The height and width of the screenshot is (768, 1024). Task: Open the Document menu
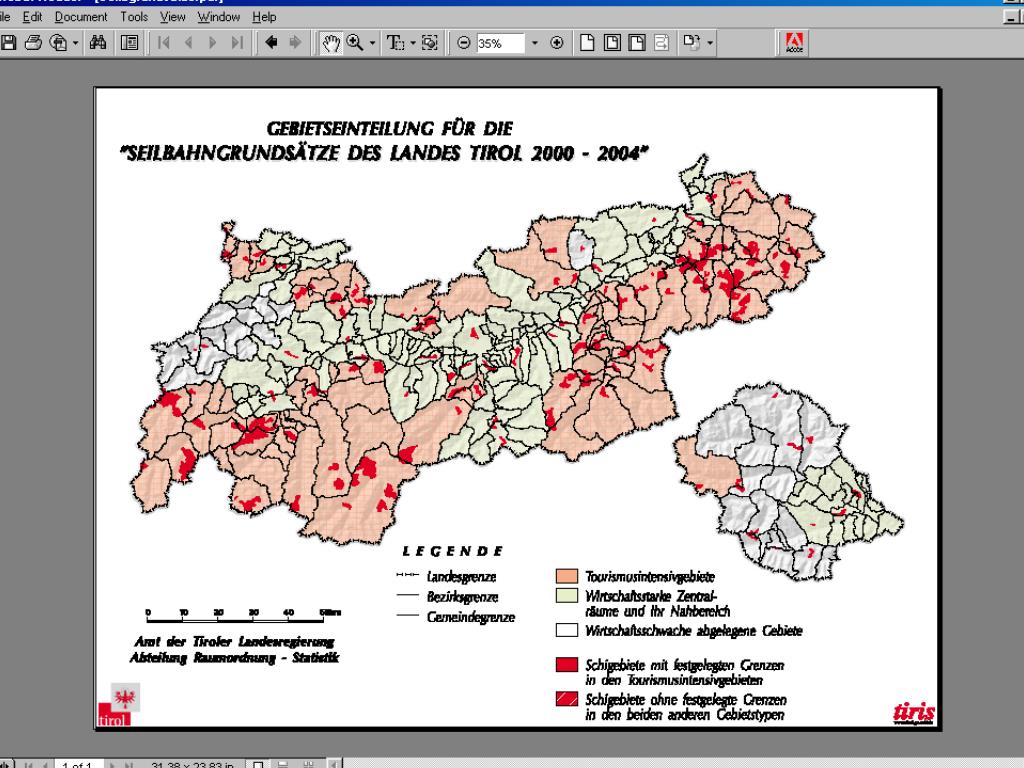81,17
